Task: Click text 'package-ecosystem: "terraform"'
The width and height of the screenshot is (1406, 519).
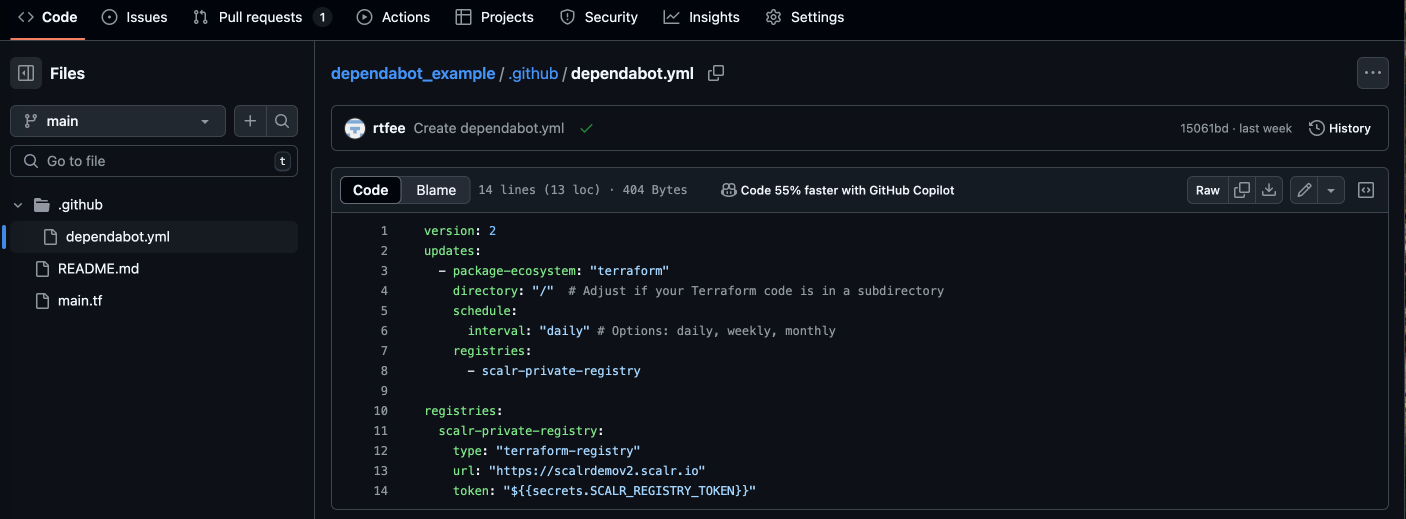Action: coord(560,271)
